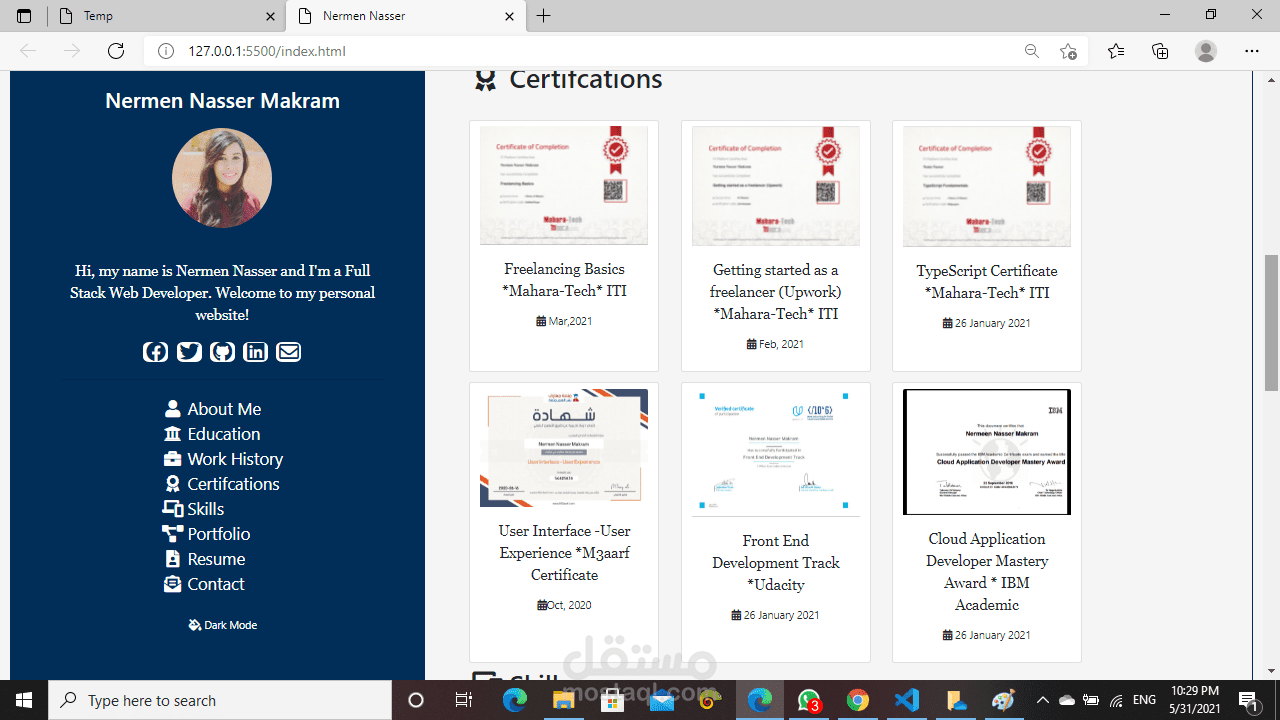Open the notification center

pos(1248,700)
